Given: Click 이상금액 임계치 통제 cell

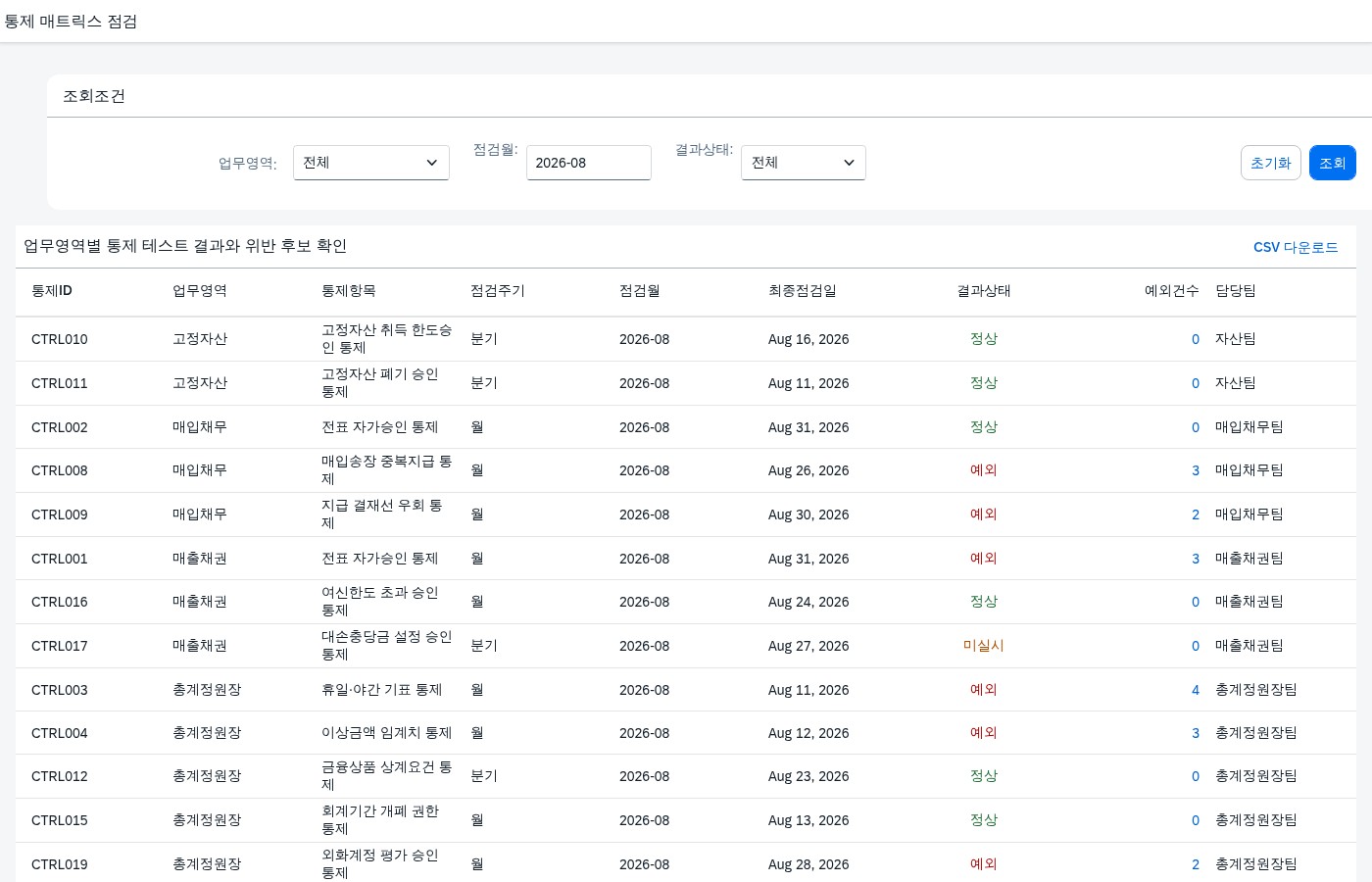Looking at the screenshot, I should click(x=387, y=733).
